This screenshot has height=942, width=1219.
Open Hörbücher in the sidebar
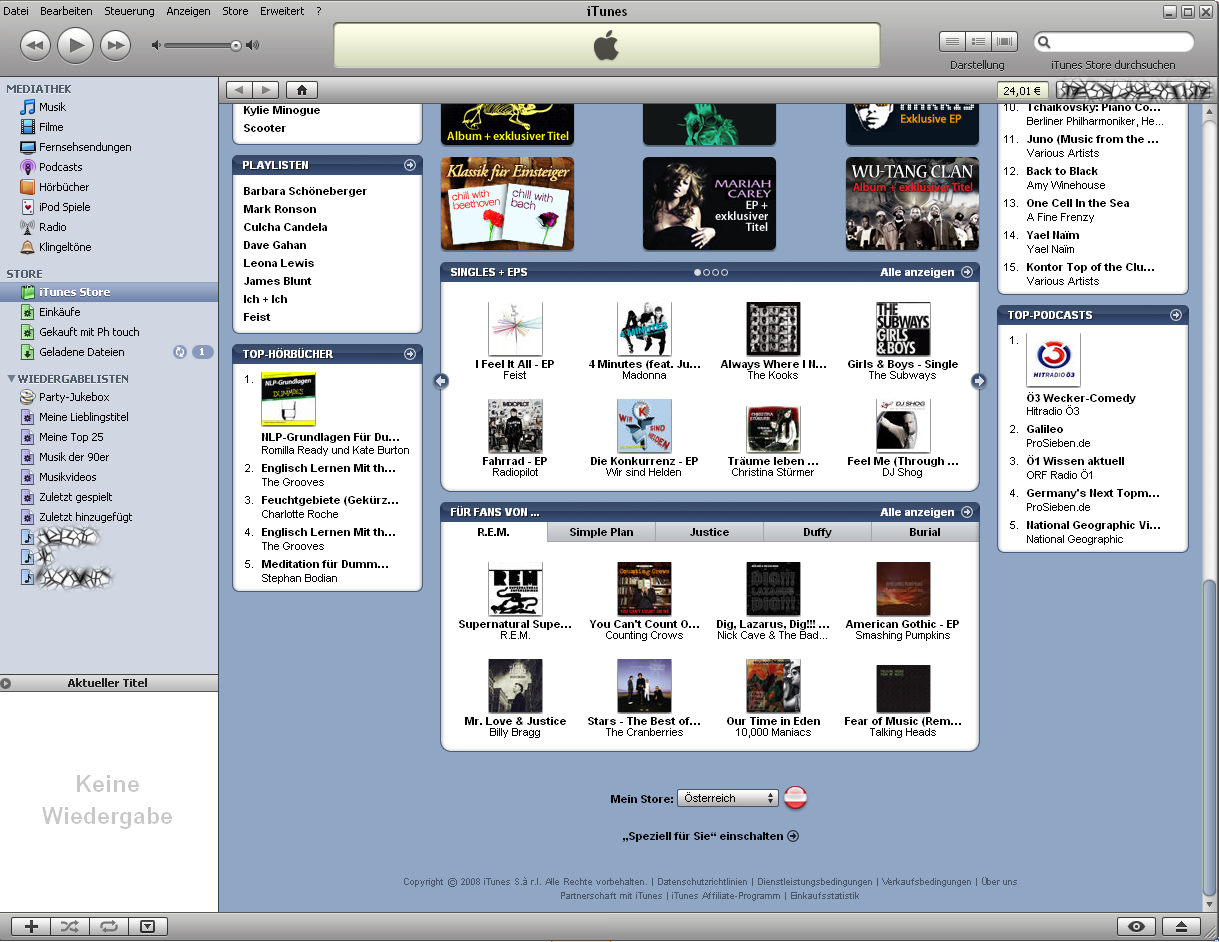64,187
